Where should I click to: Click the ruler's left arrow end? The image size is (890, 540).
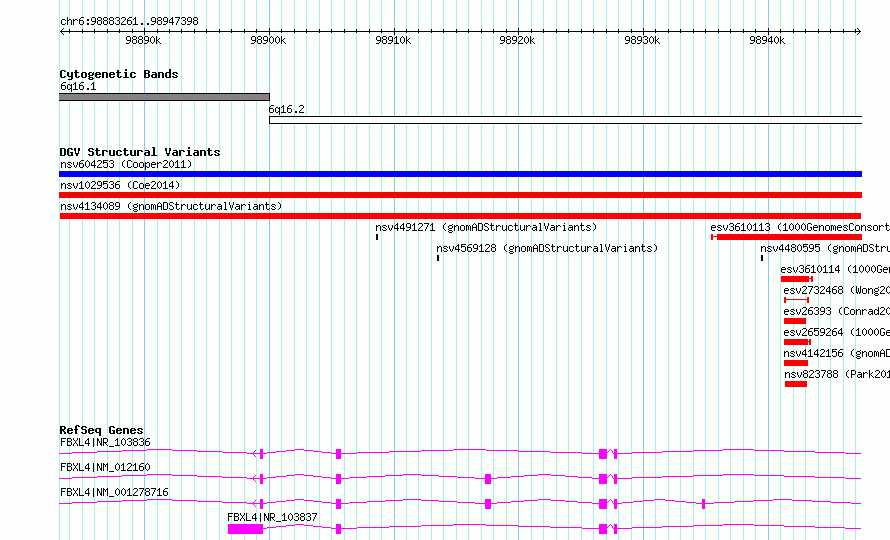[62, 31]
